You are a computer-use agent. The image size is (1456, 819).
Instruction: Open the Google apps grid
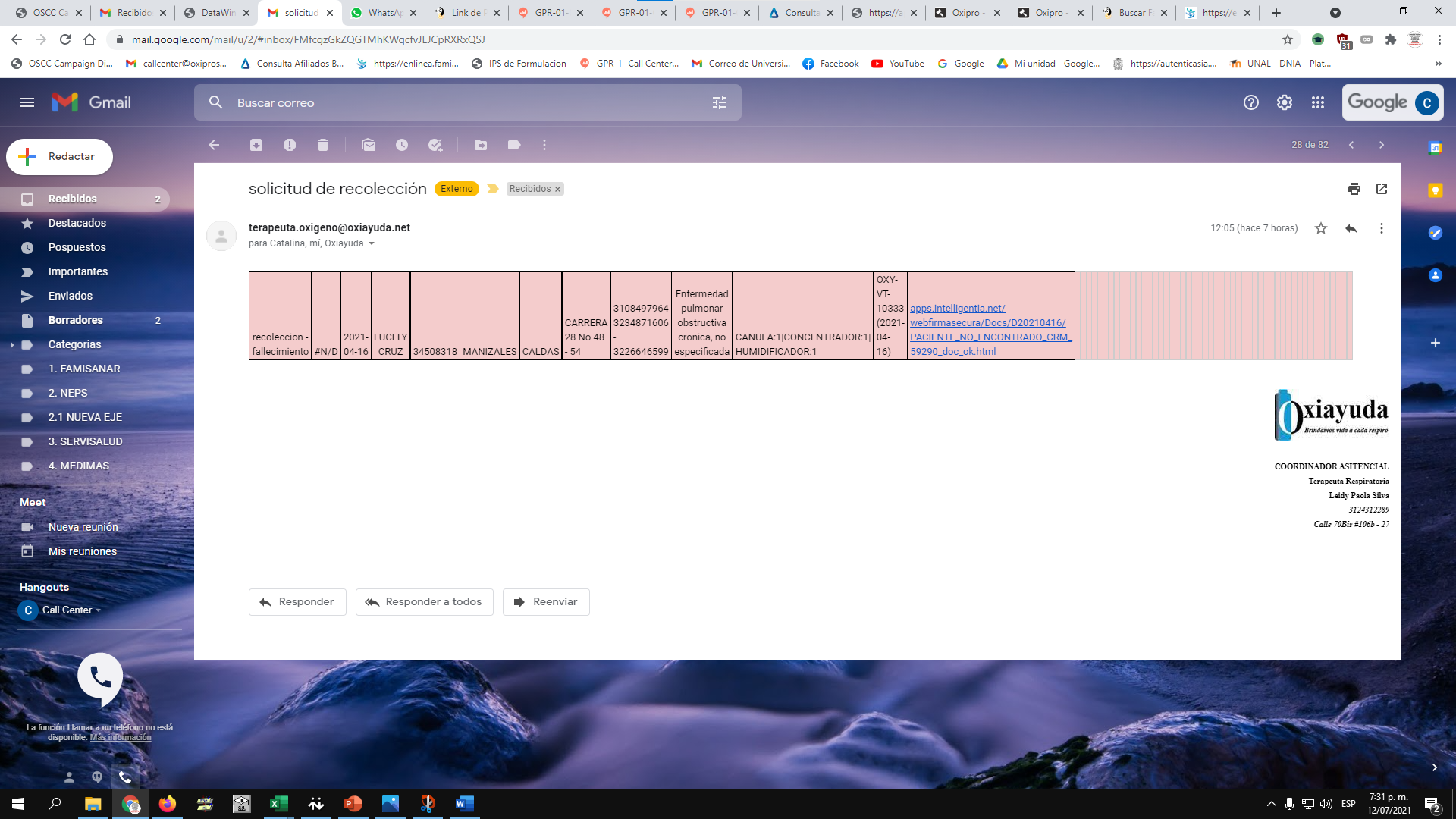pos(1318,102)
